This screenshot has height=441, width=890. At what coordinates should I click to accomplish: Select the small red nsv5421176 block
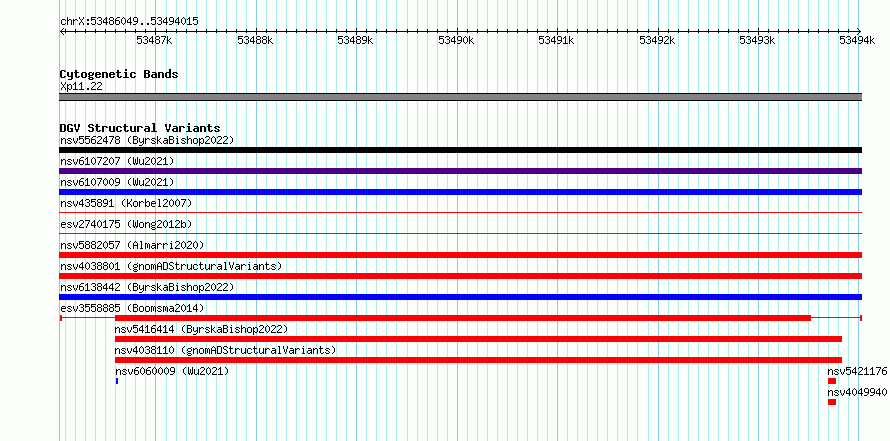(832, 381)
